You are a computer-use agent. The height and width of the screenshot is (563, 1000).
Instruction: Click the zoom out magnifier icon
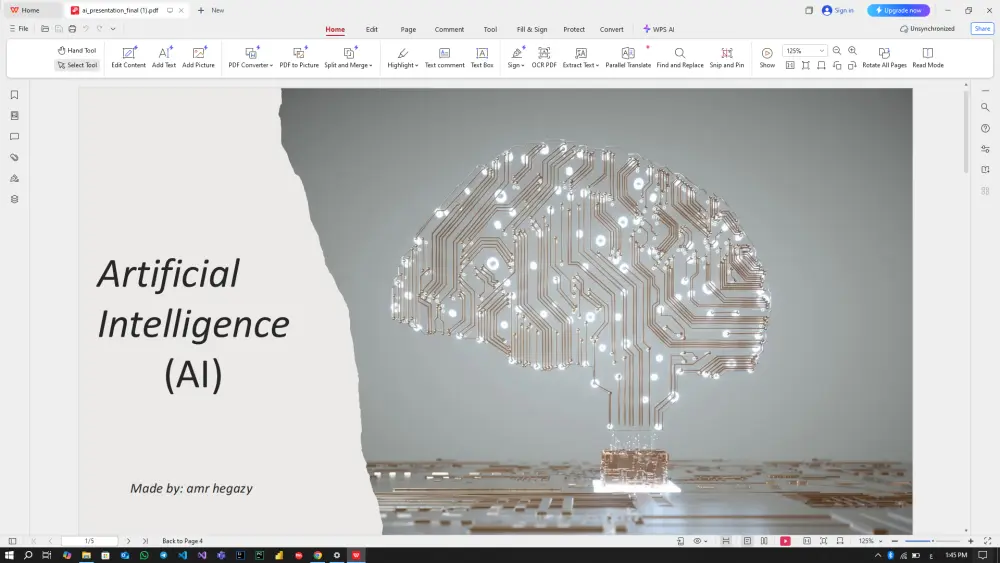click(x=837, y=50)
